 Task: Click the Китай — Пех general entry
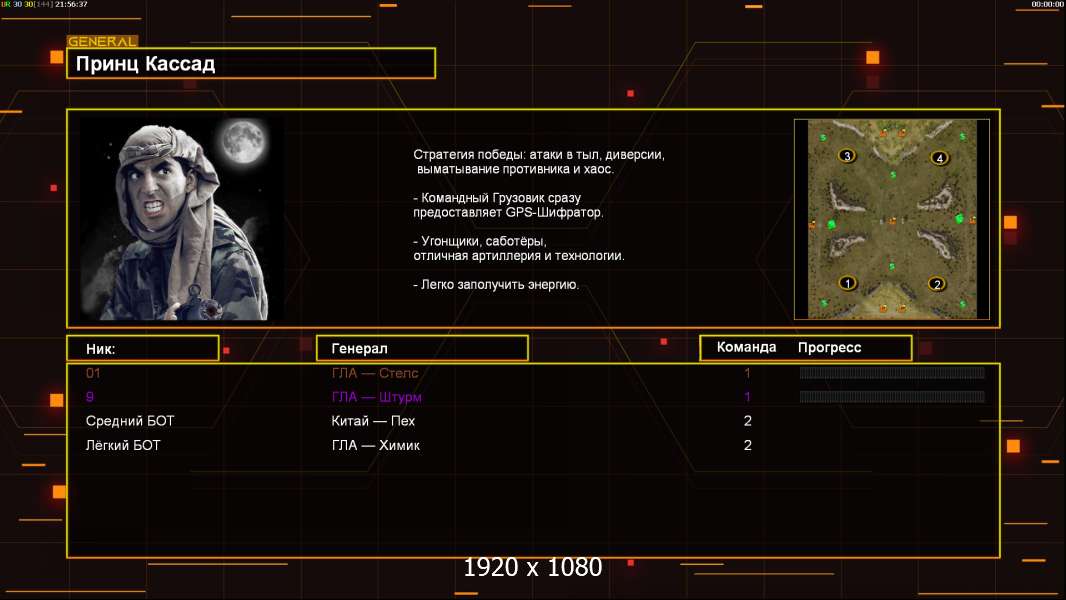pyautogui.click(x=373, y=421)
